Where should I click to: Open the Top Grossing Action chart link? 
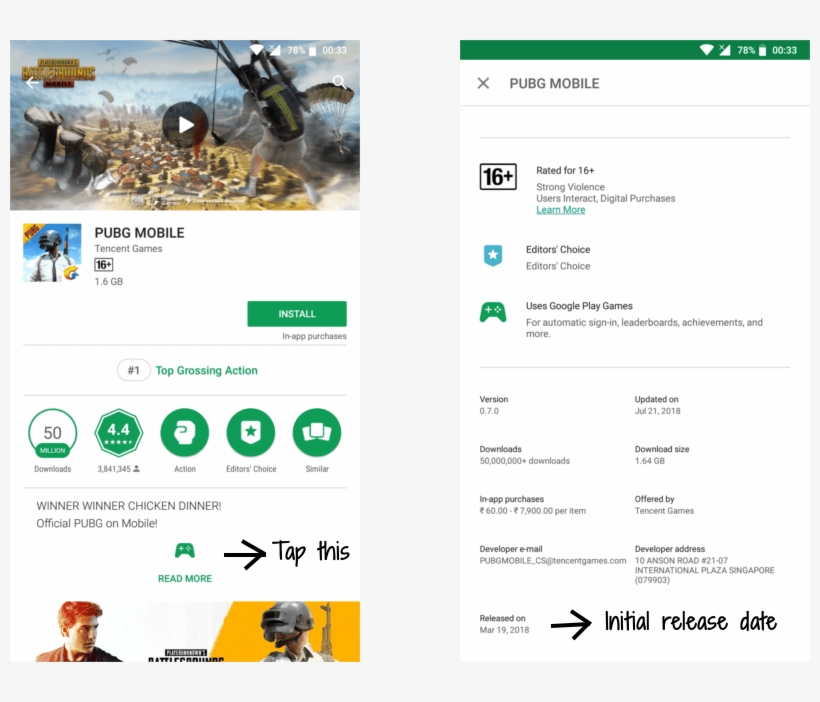[206, 370]
